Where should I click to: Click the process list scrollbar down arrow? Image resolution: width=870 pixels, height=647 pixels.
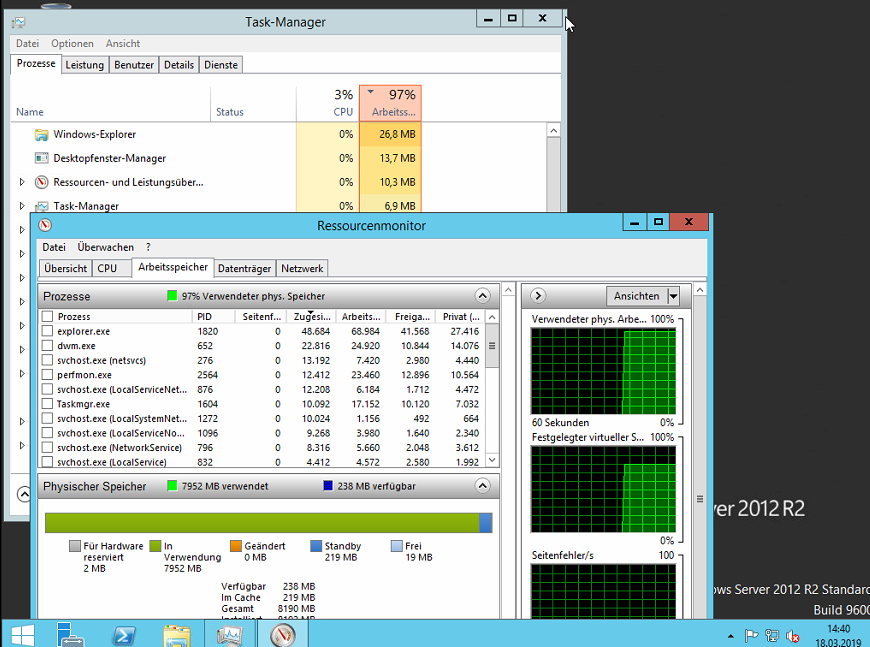click(492, 461)
